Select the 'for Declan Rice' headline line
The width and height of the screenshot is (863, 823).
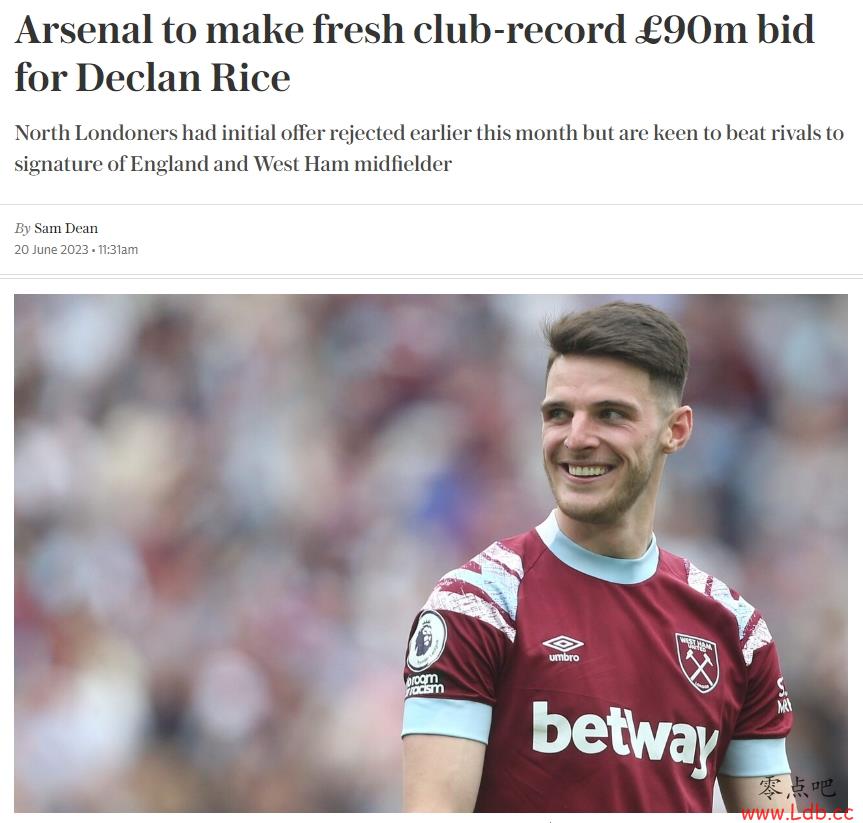click(x=152, y=78)
